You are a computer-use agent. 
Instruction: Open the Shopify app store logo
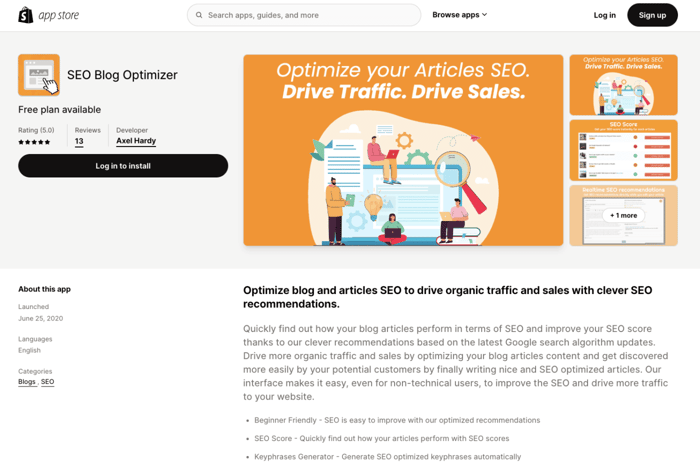point(48,15)
